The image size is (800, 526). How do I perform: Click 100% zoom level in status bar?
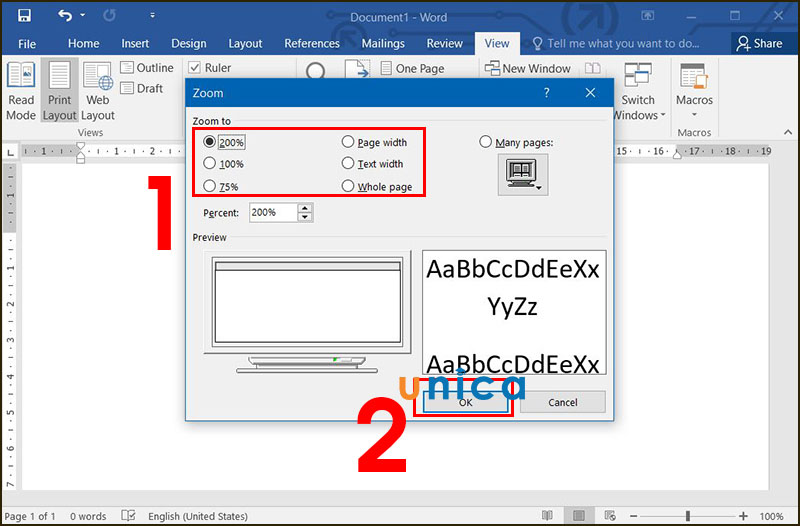coord(771,516)
